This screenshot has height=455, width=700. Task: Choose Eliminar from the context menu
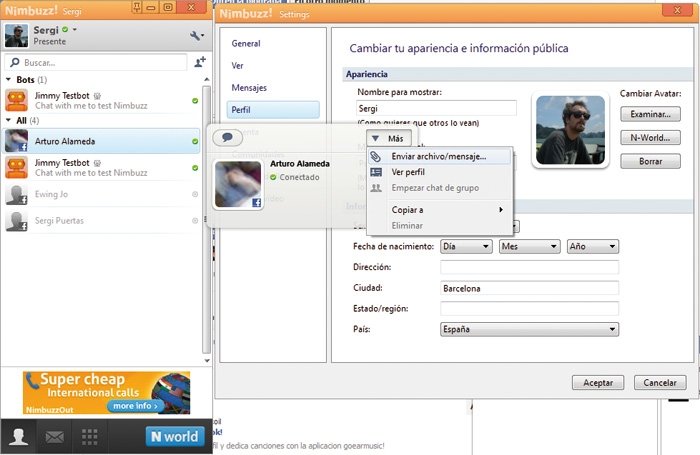tap(439, 225)
